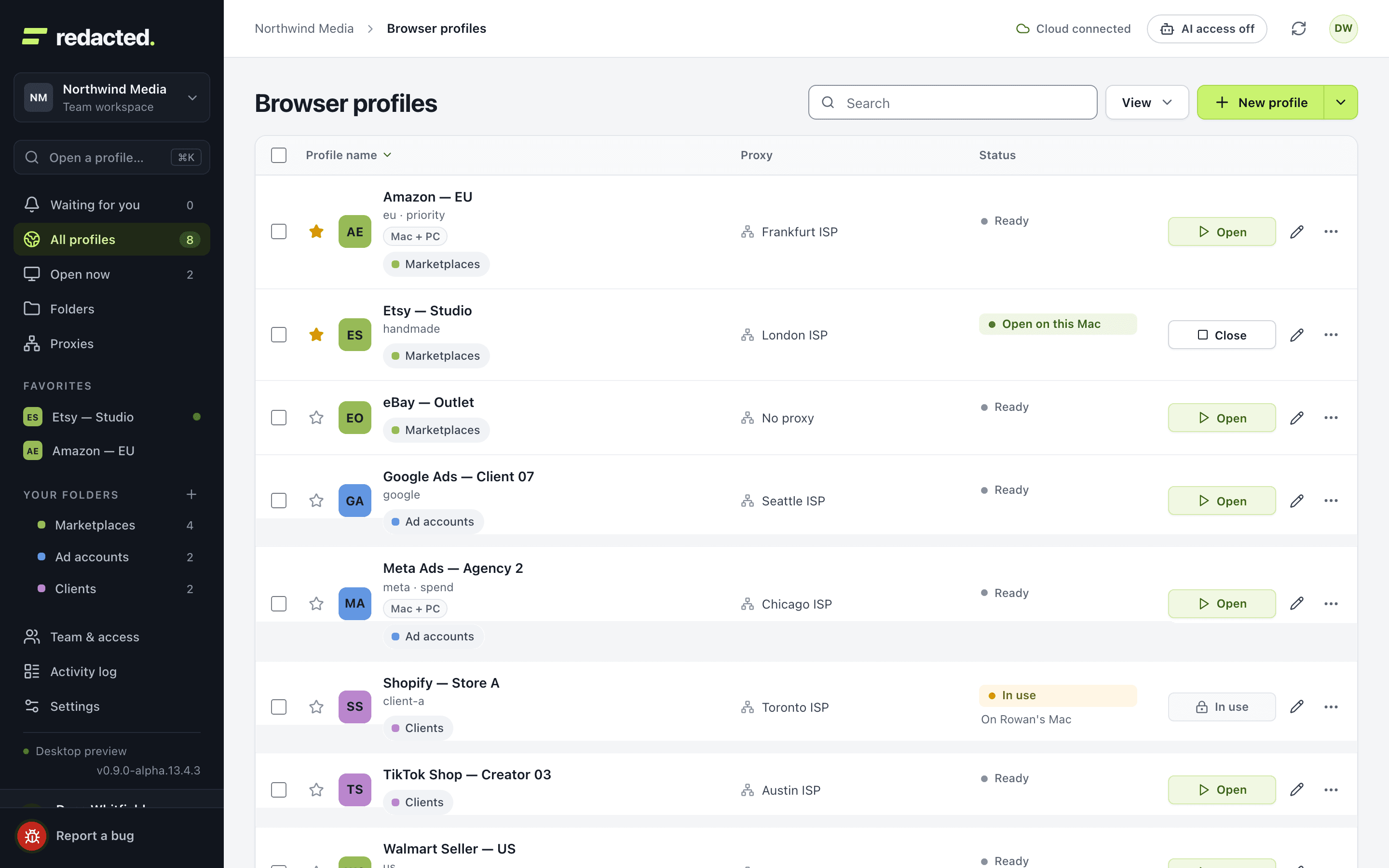Click the Search profiles field

point(953,103)
